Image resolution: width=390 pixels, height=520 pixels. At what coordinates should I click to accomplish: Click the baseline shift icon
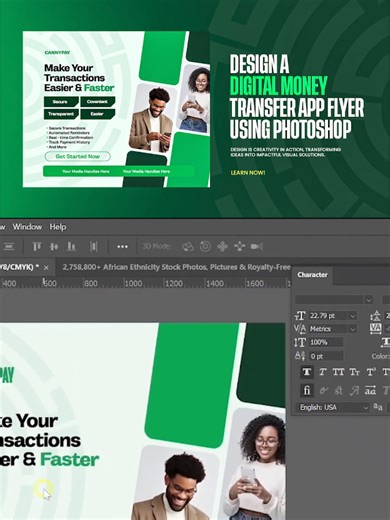tap(300, 356)
